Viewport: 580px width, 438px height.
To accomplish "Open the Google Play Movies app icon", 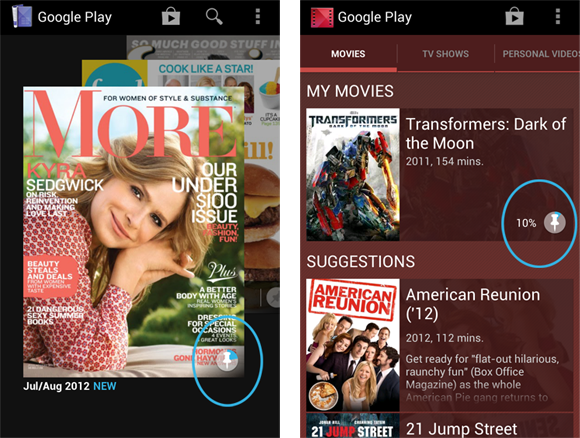I will (322, 17).
